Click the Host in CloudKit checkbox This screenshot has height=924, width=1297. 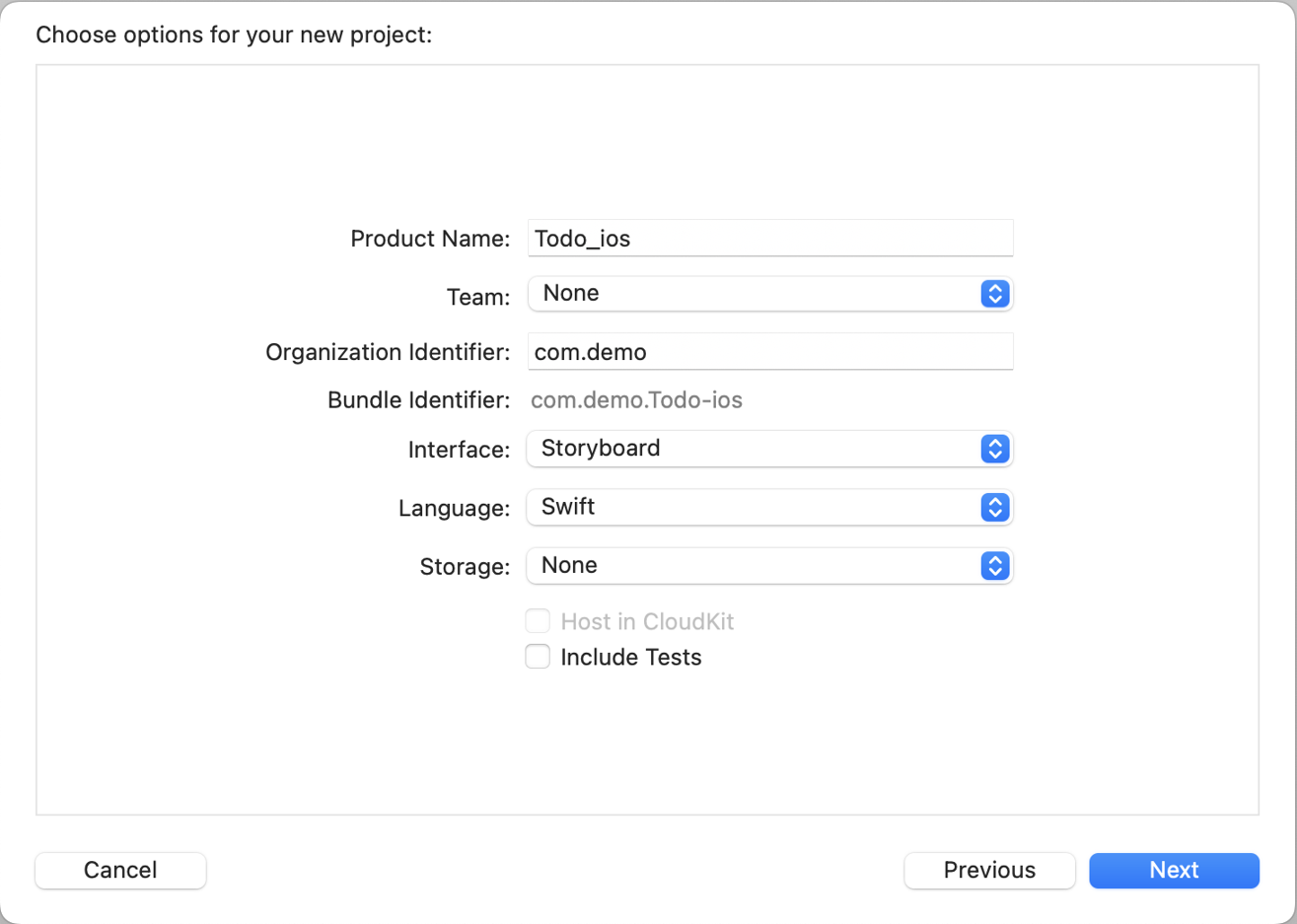[x=538, y=620]
